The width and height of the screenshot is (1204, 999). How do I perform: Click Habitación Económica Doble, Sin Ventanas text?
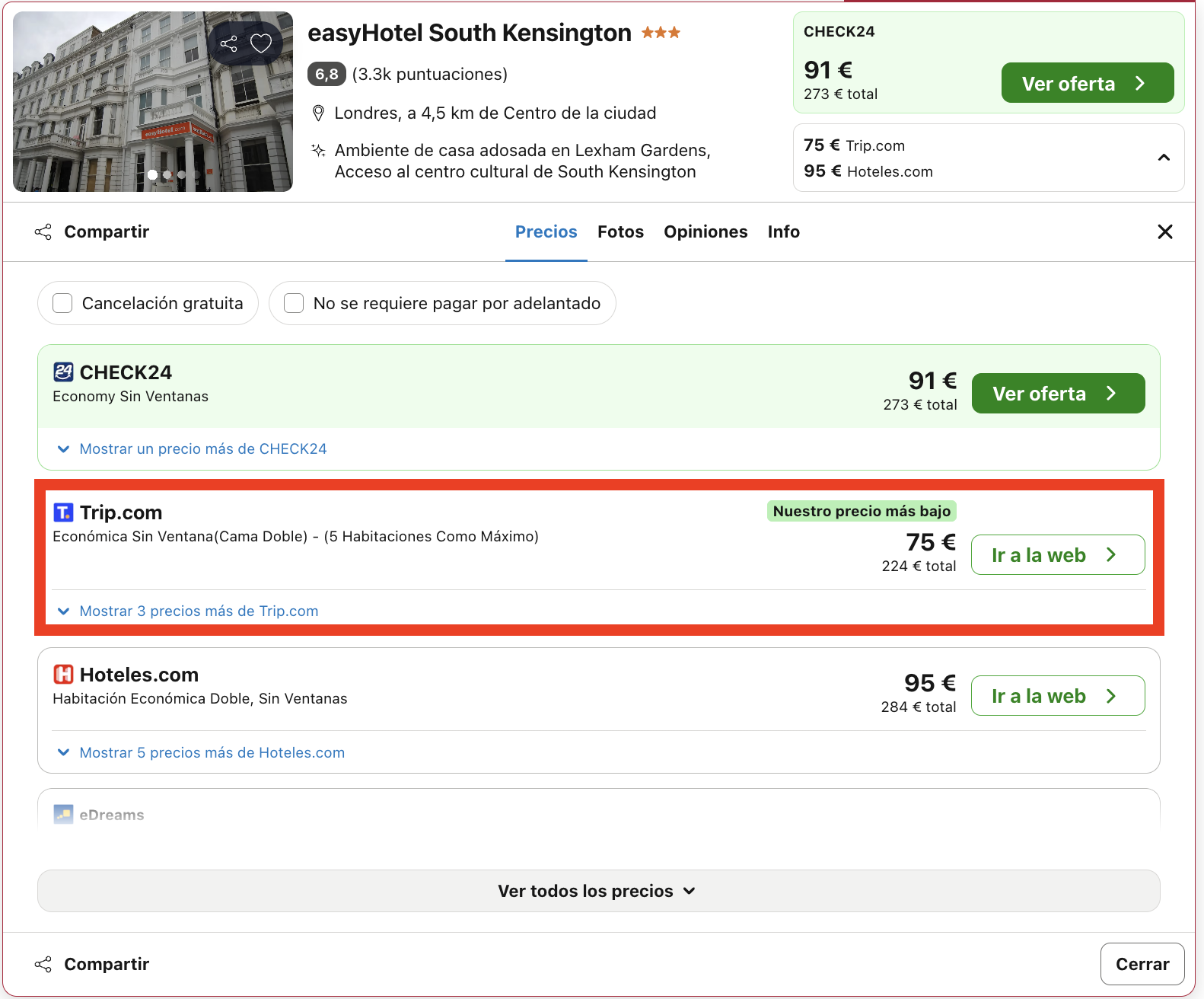pyautogui.click(x=200, y=698)
